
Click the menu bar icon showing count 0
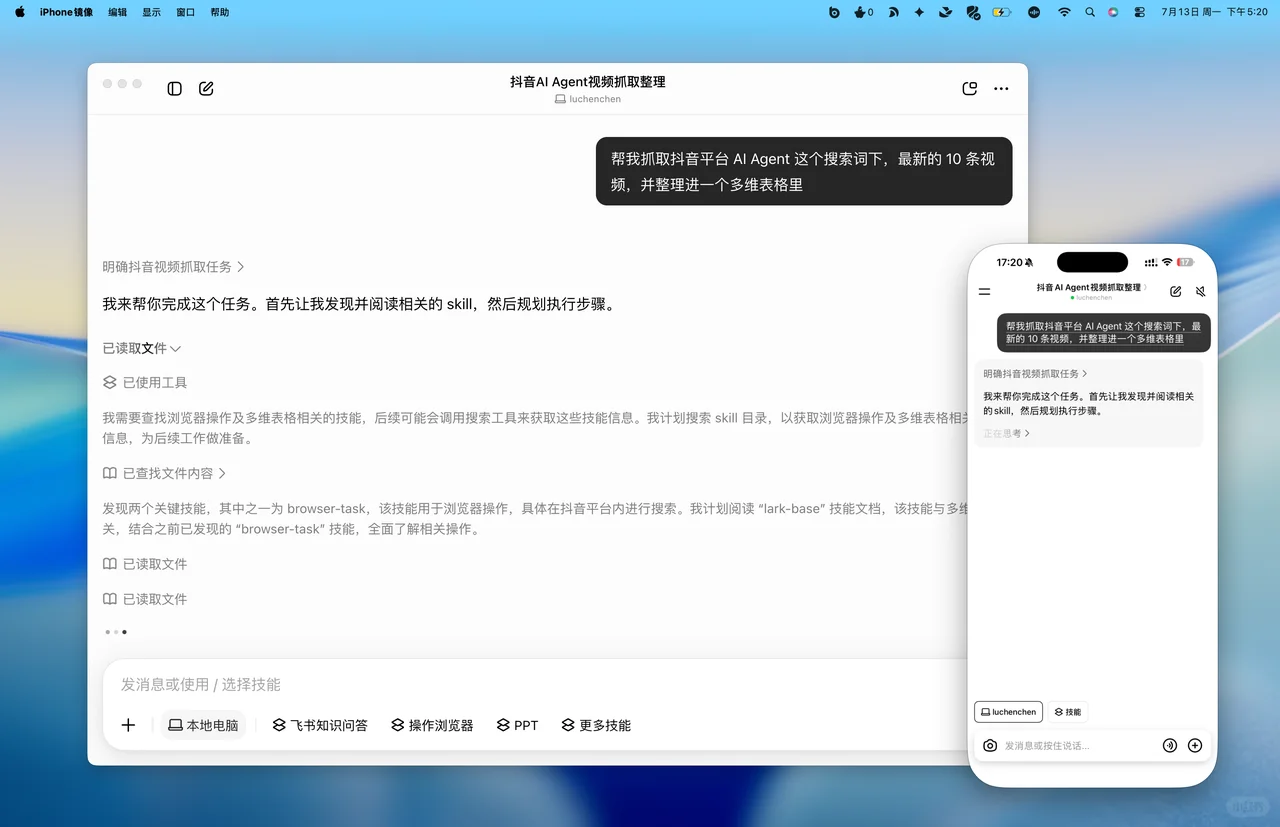click(x=864, y=12)
